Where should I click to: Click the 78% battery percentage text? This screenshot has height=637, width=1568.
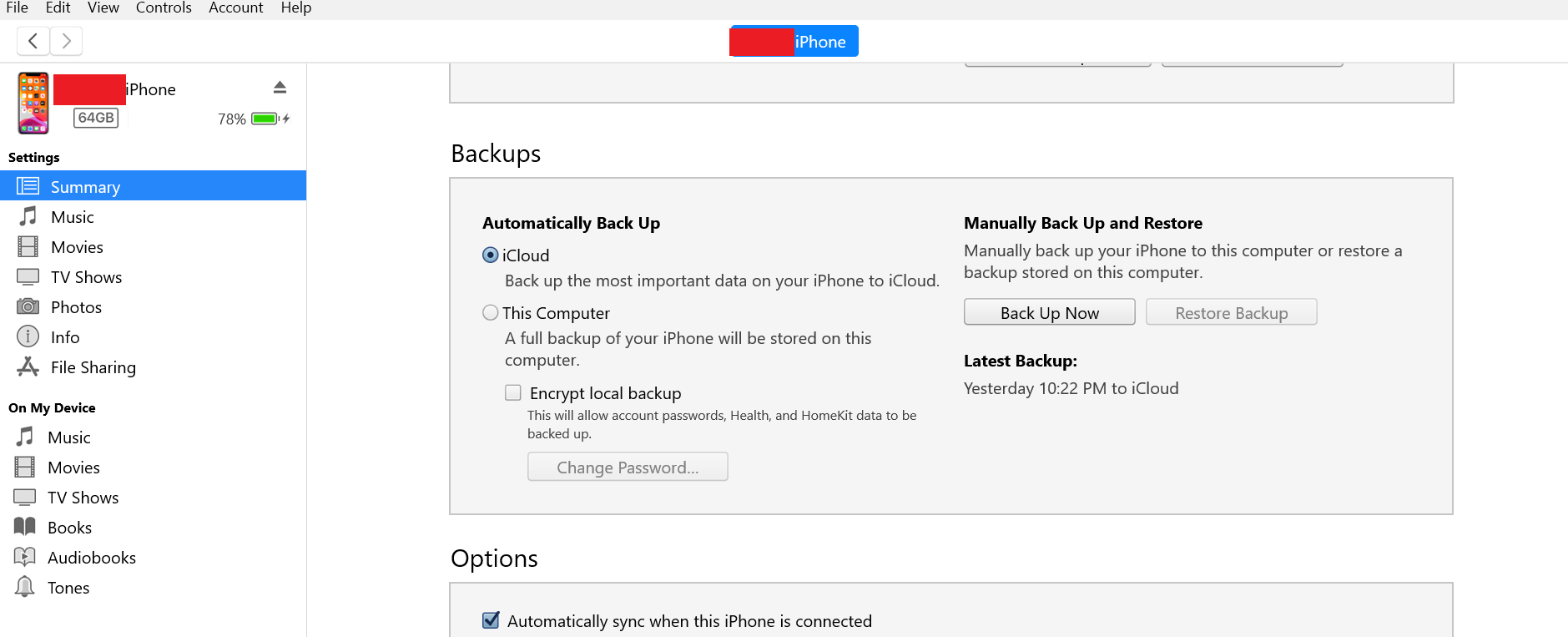232,119
